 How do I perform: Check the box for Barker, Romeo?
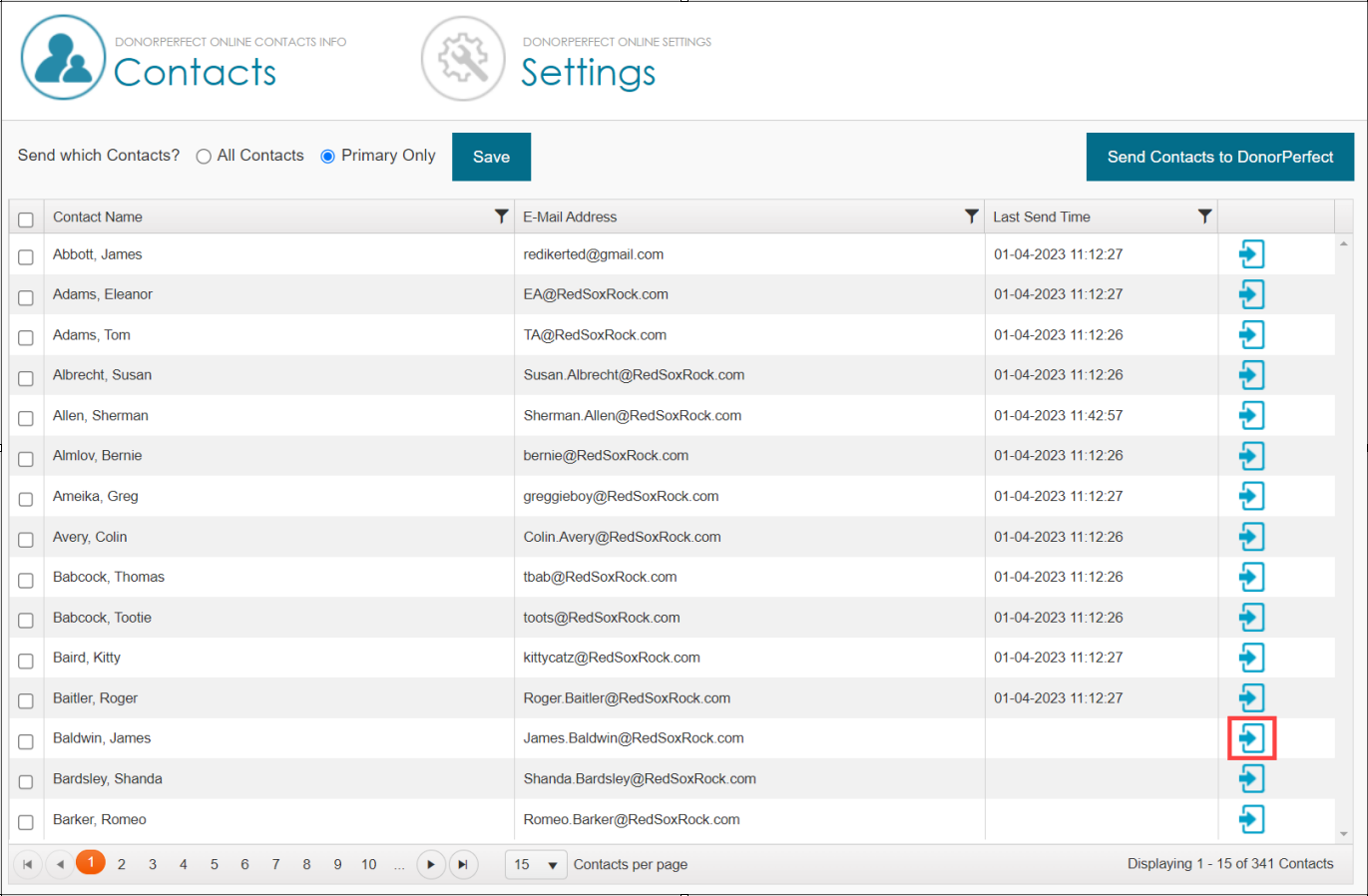coord(26,822)
